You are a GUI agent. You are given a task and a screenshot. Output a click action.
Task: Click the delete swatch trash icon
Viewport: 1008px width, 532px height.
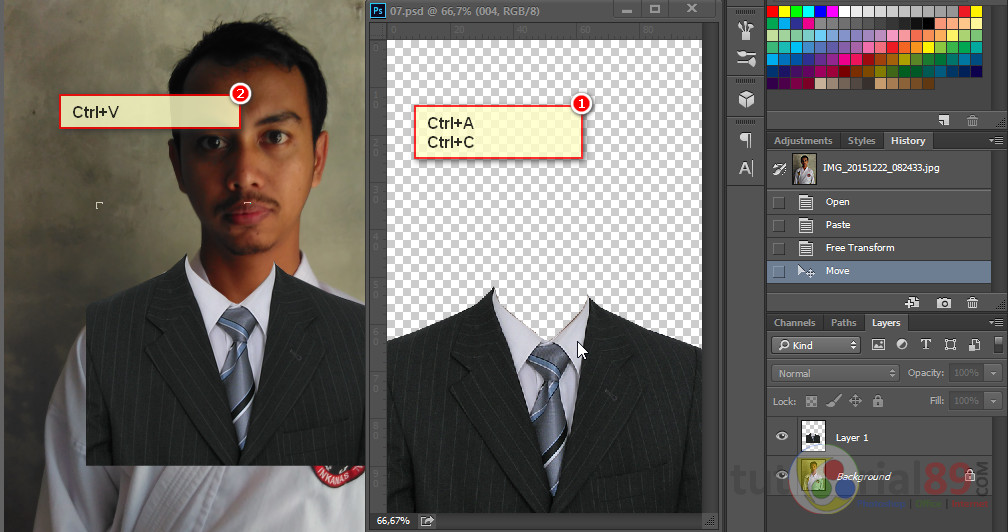pos(973,120)
